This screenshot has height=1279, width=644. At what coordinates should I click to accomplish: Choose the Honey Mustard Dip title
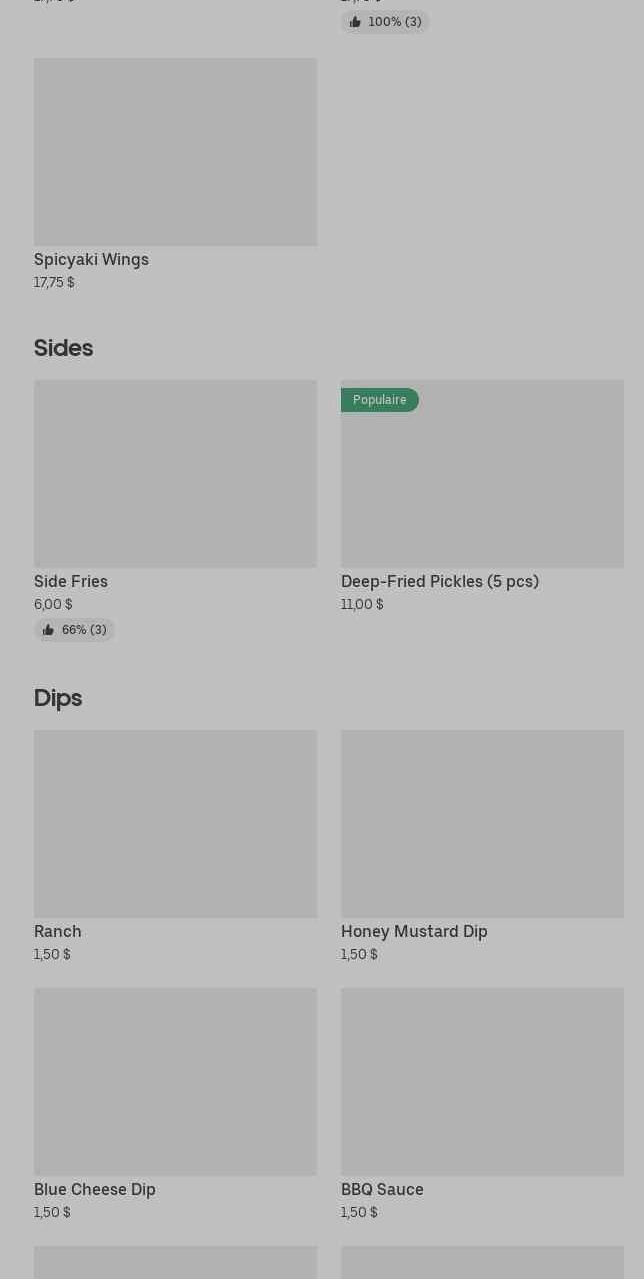click(414, 932)
